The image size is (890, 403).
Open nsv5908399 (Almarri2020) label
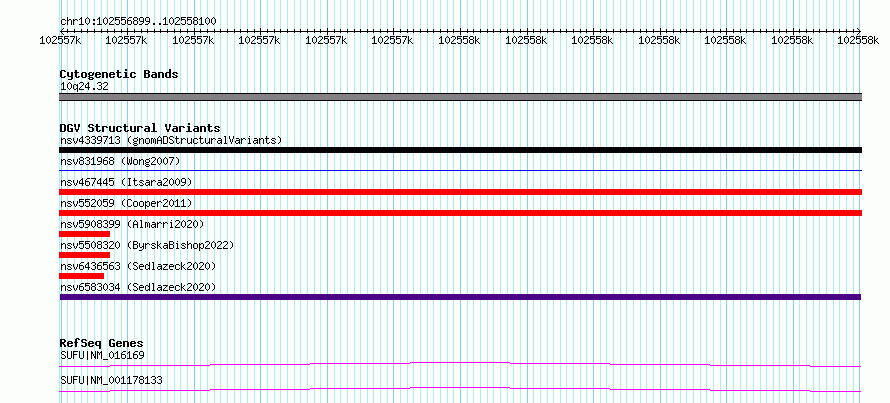point(132,224)
